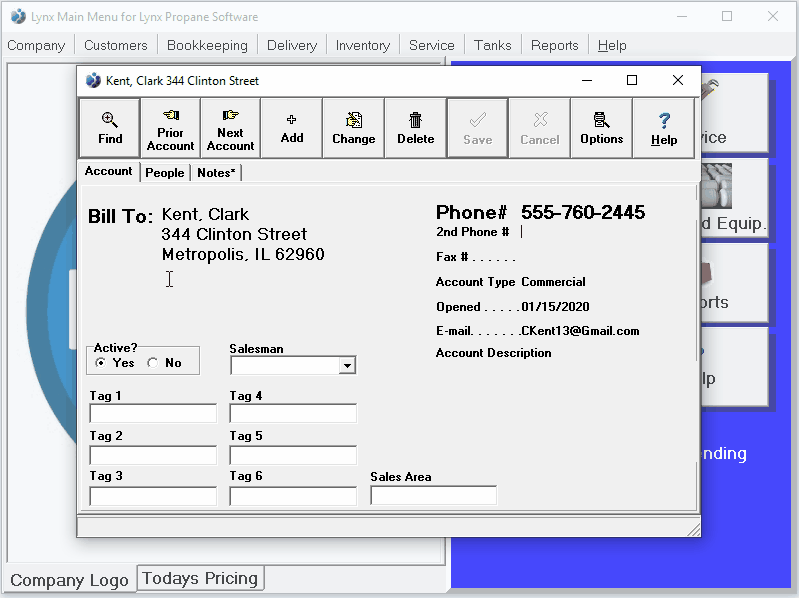The image size is (799, 598).
Task: Click the Tag 4 text field
Action: point(293,414)
